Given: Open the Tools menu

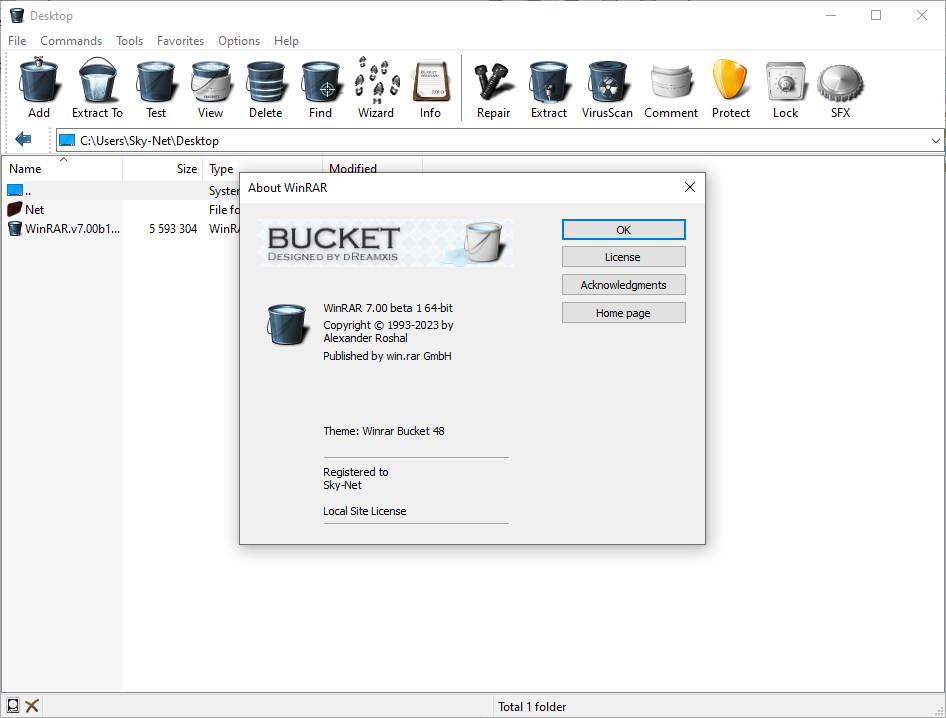Looking at the screenshot, I should click(x=129, y=40).
